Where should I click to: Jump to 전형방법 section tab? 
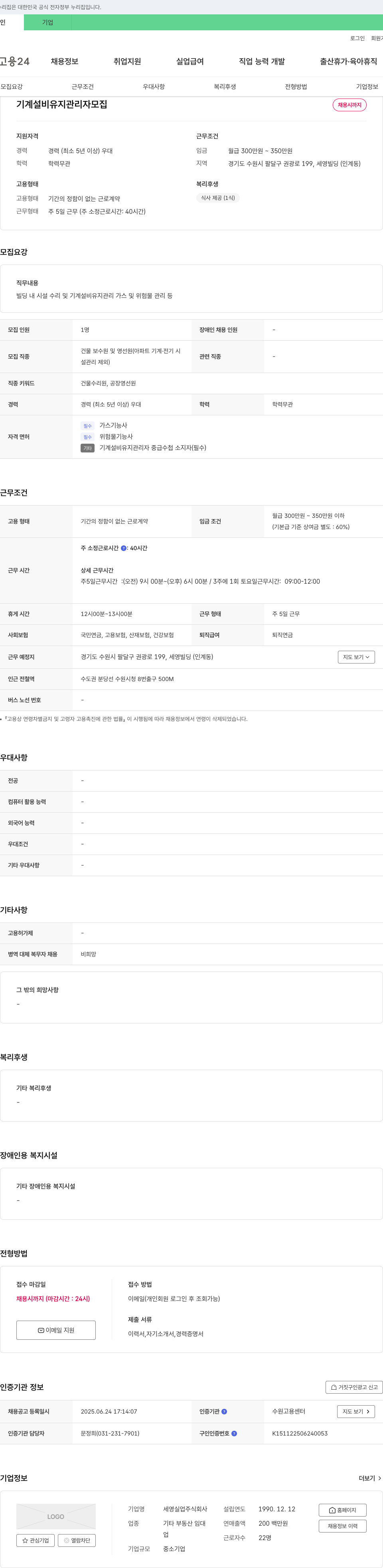[x=296, y=87]
